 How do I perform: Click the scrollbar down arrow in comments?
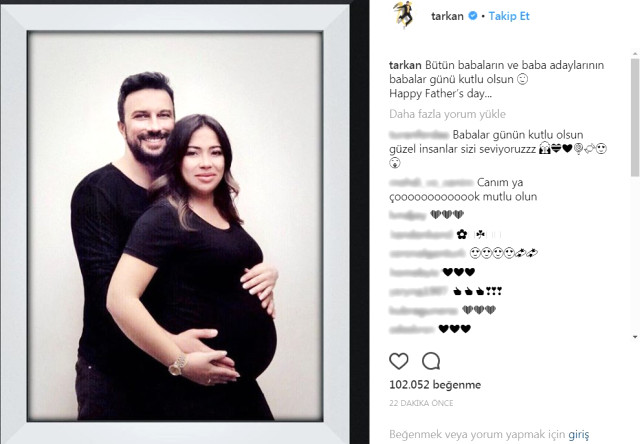[635, 337]
